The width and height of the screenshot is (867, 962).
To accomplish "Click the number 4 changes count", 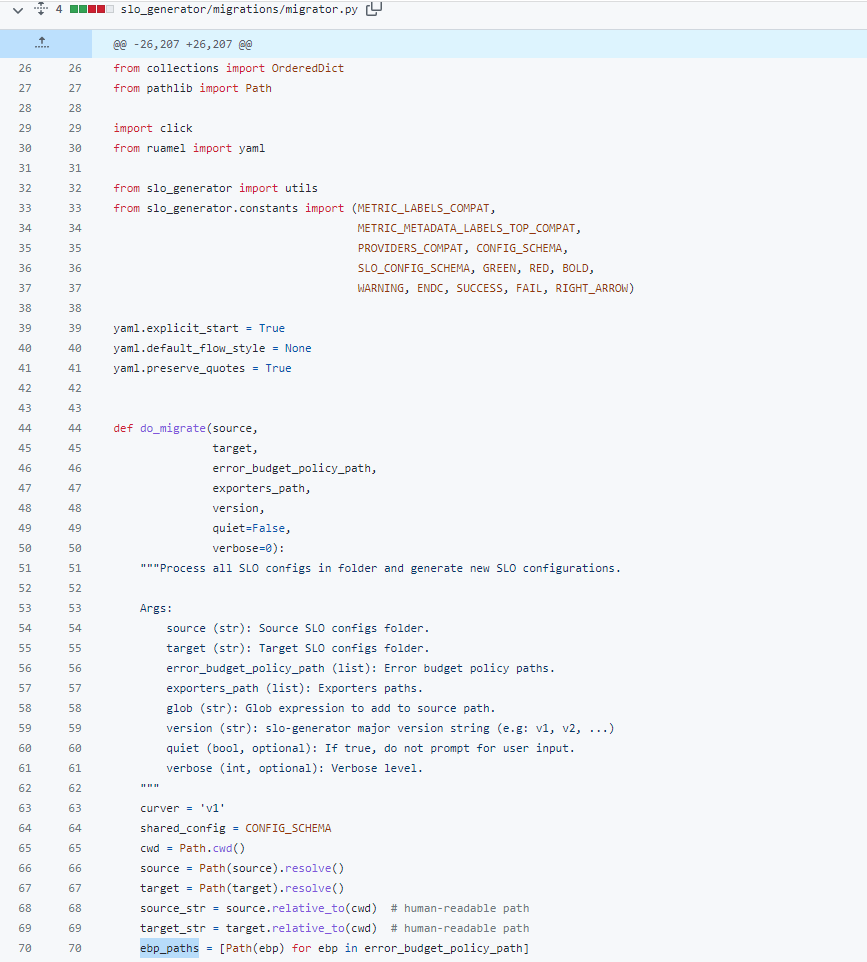I will (x=59, y=9).
